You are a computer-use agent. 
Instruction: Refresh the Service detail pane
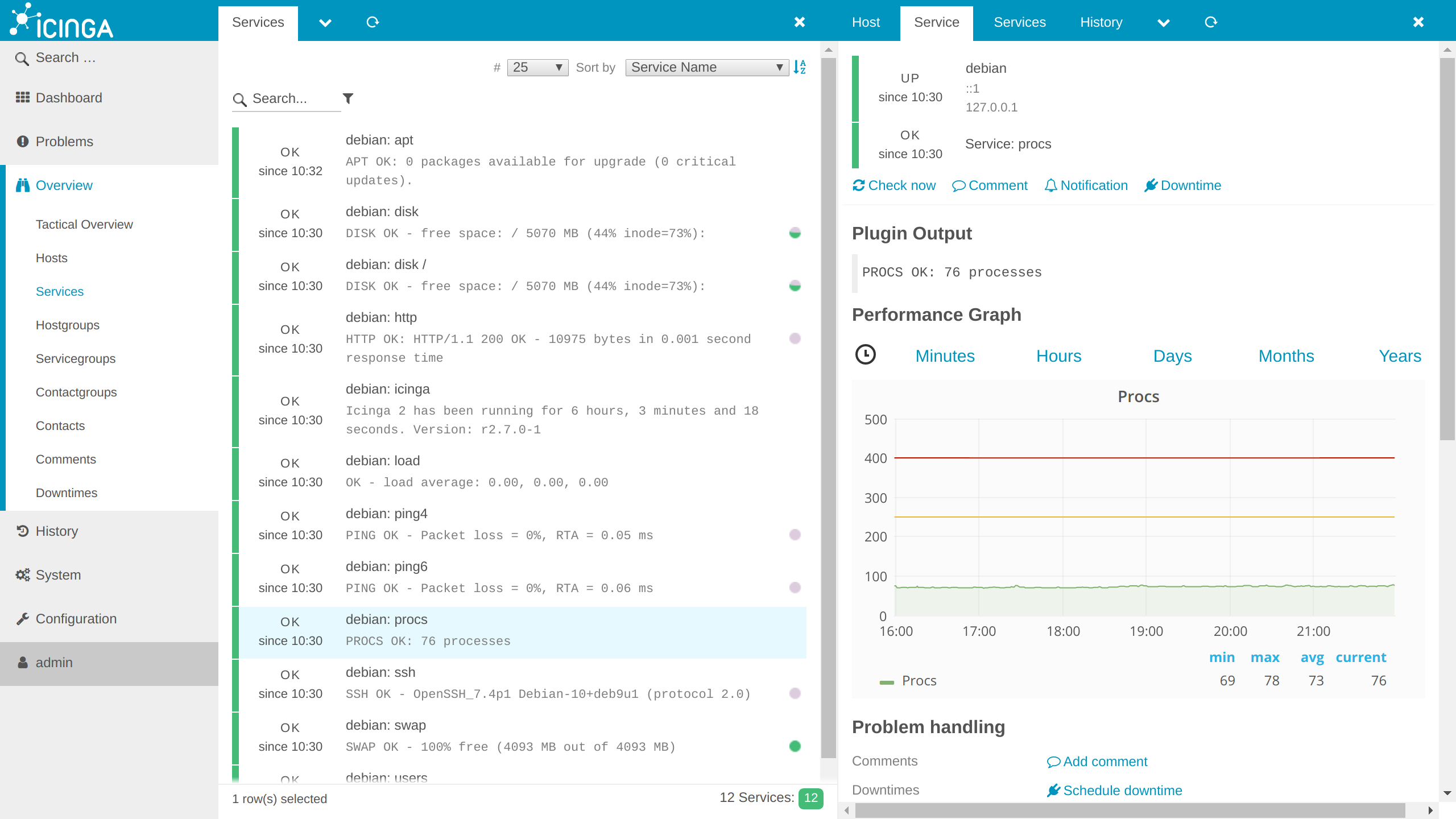tap(1211, 22)
